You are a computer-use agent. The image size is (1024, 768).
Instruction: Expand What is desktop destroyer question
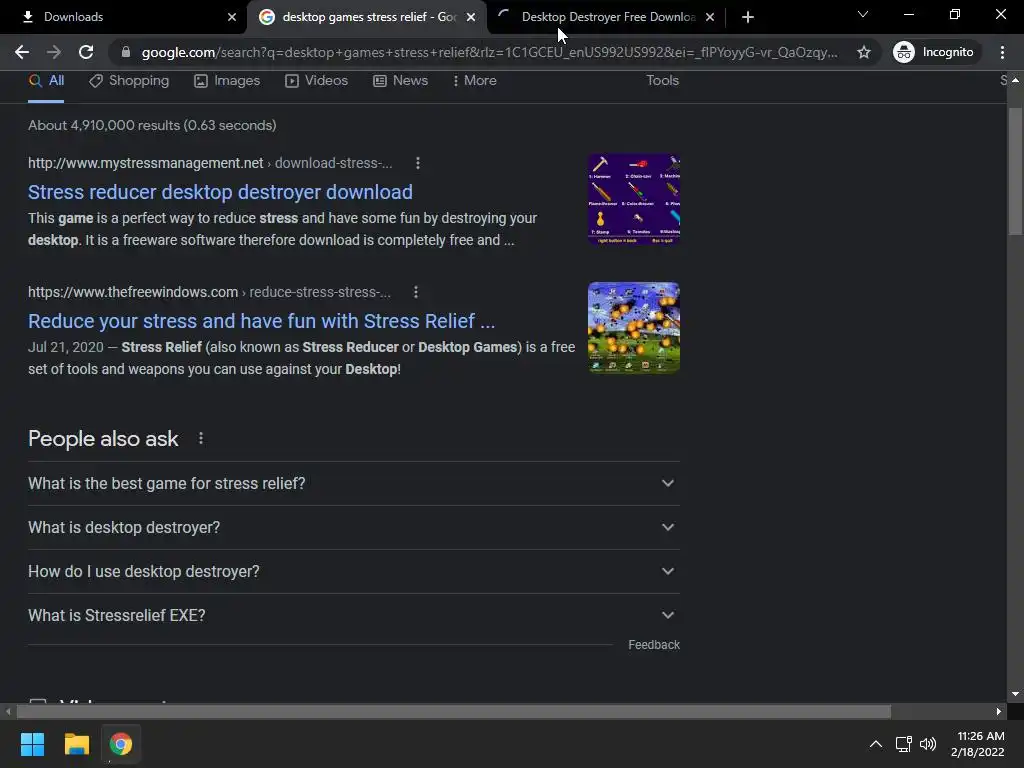click(354, 528)
